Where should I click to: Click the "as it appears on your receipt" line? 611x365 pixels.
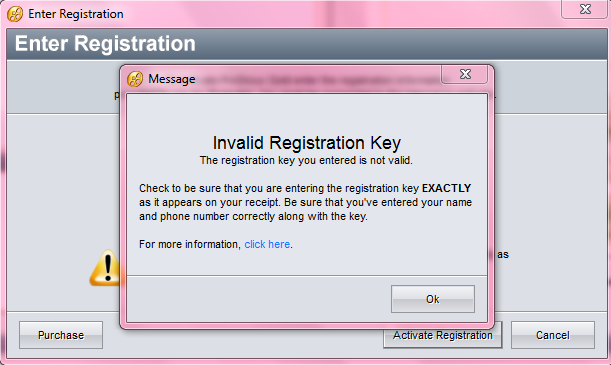point(306,203)
